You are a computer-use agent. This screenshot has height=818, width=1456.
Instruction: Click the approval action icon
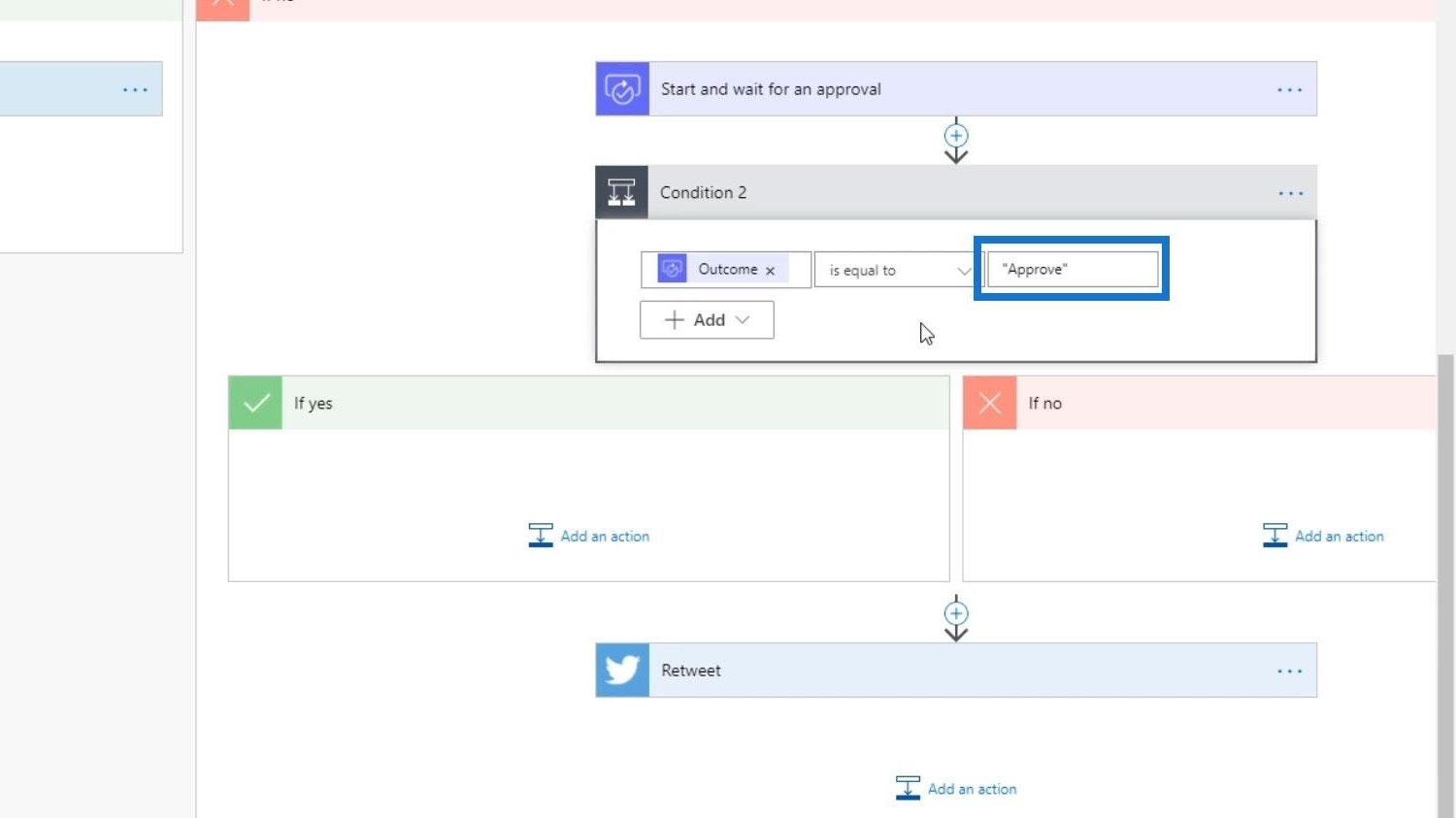[622, 89]
